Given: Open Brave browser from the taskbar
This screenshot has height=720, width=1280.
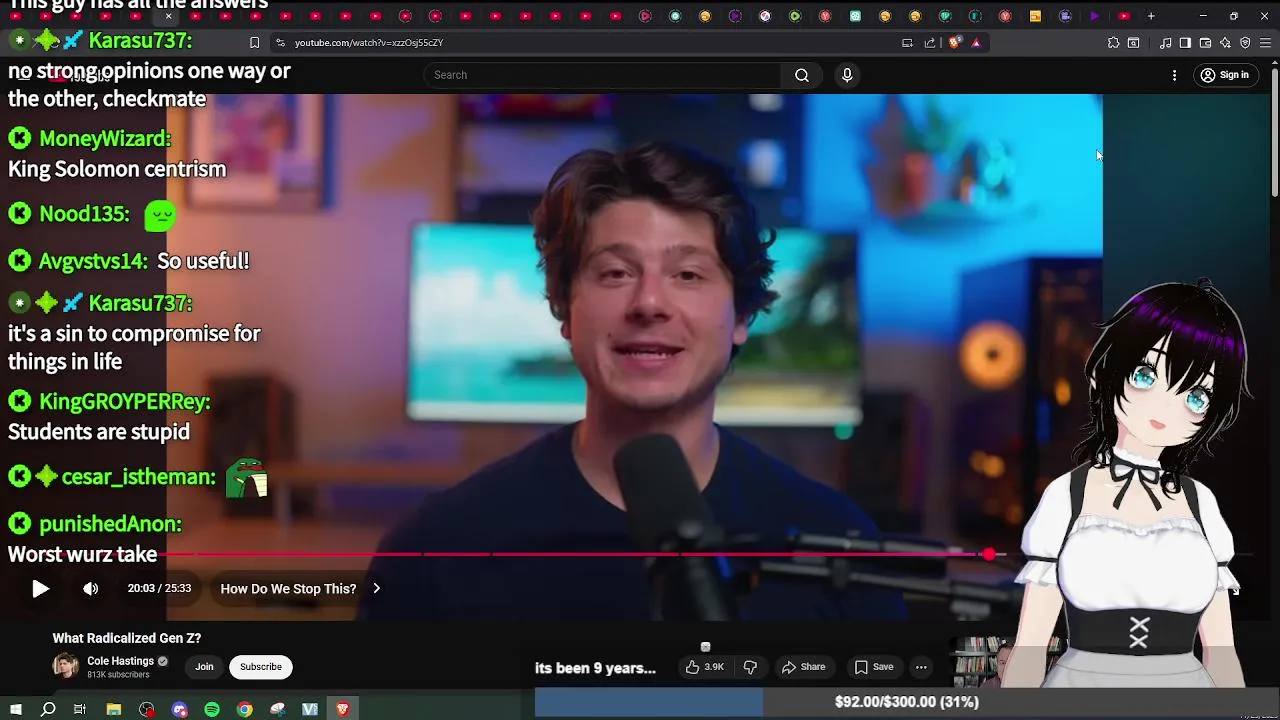Looking at the screenshot, I should click(x=343, y=709).
